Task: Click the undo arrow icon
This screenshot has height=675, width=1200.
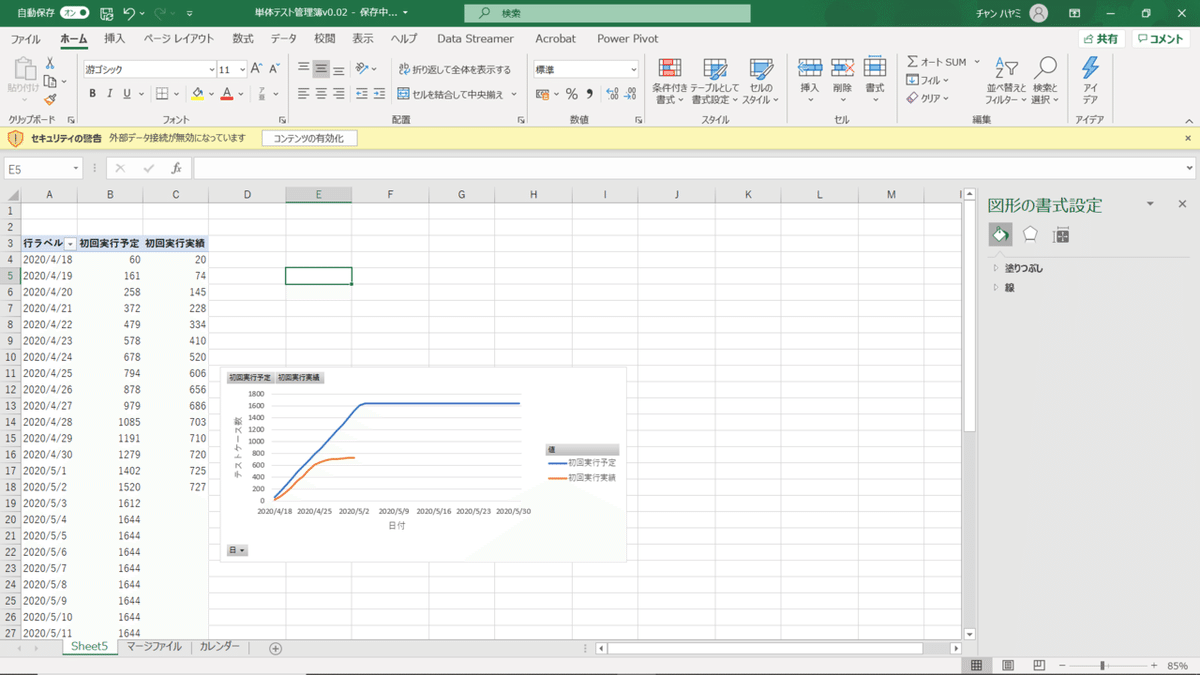Action: click(x=129, y=13)
